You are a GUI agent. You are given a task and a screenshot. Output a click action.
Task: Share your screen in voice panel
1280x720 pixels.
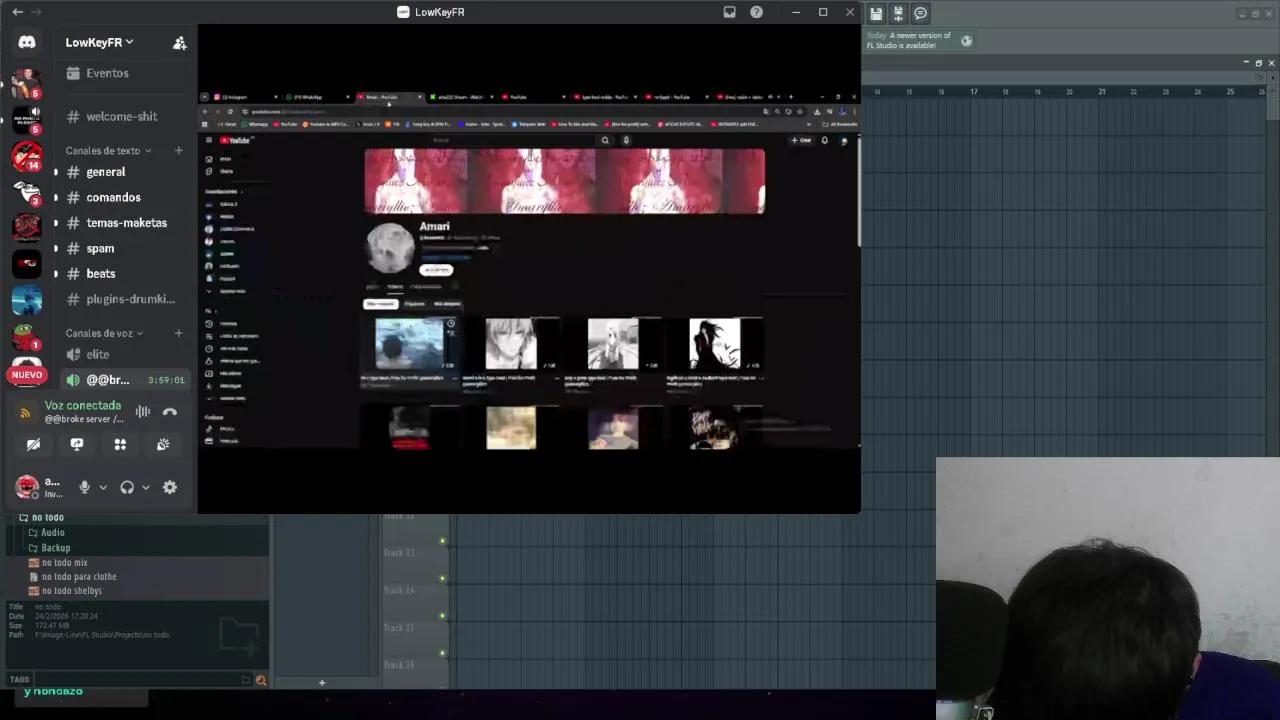[77, 444]
